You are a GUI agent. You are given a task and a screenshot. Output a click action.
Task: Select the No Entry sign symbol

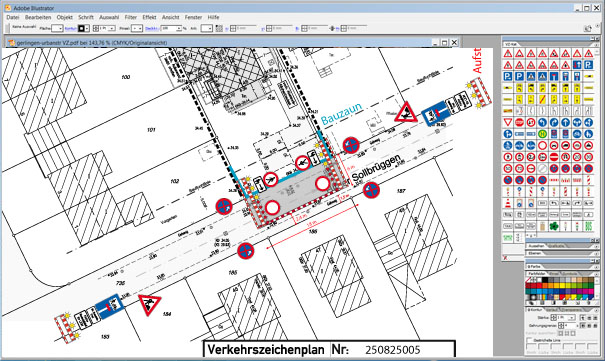[554, 157]
